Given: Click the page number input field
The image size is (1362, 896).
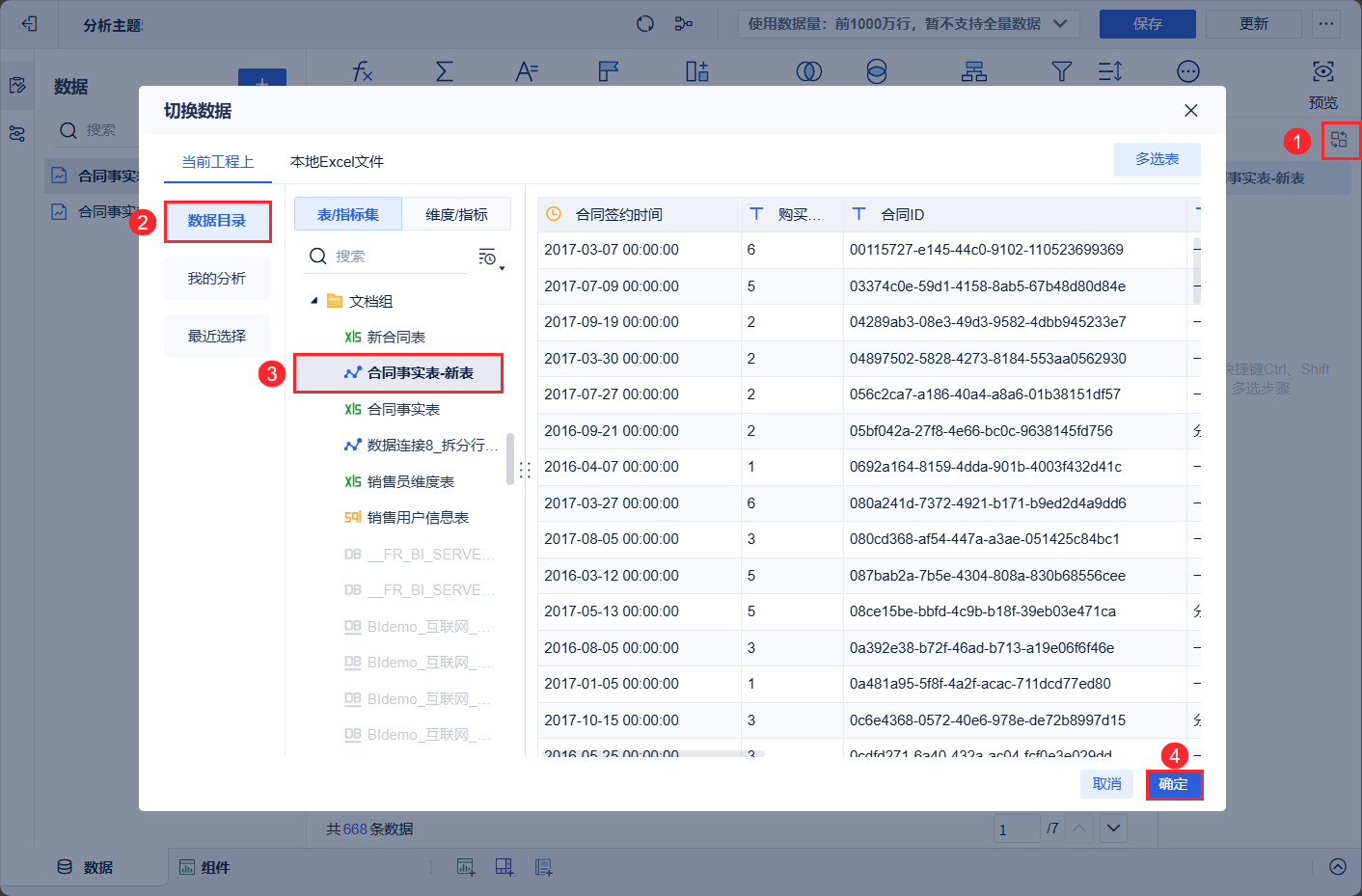Looking at the screenshot, I should coord(1017,828).
